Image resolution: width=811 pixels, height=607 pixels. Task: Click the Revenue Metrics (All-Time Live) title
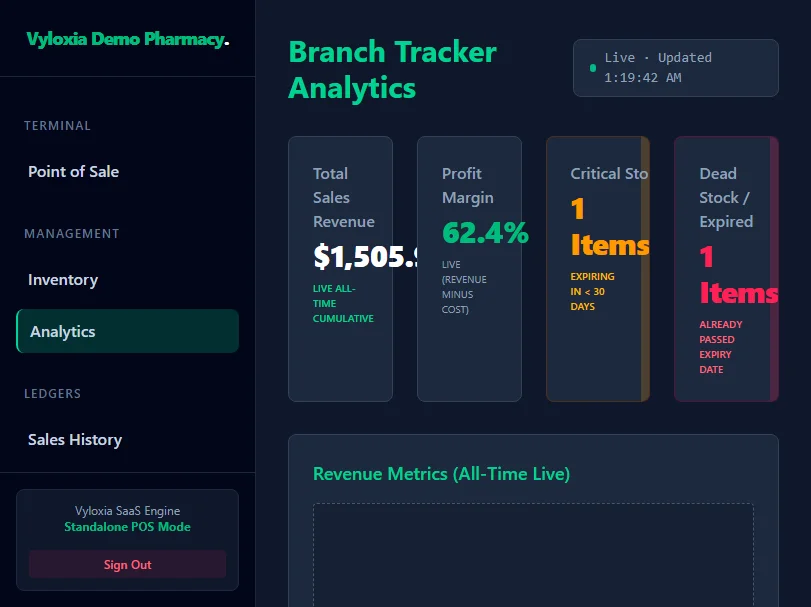point(441,474)
